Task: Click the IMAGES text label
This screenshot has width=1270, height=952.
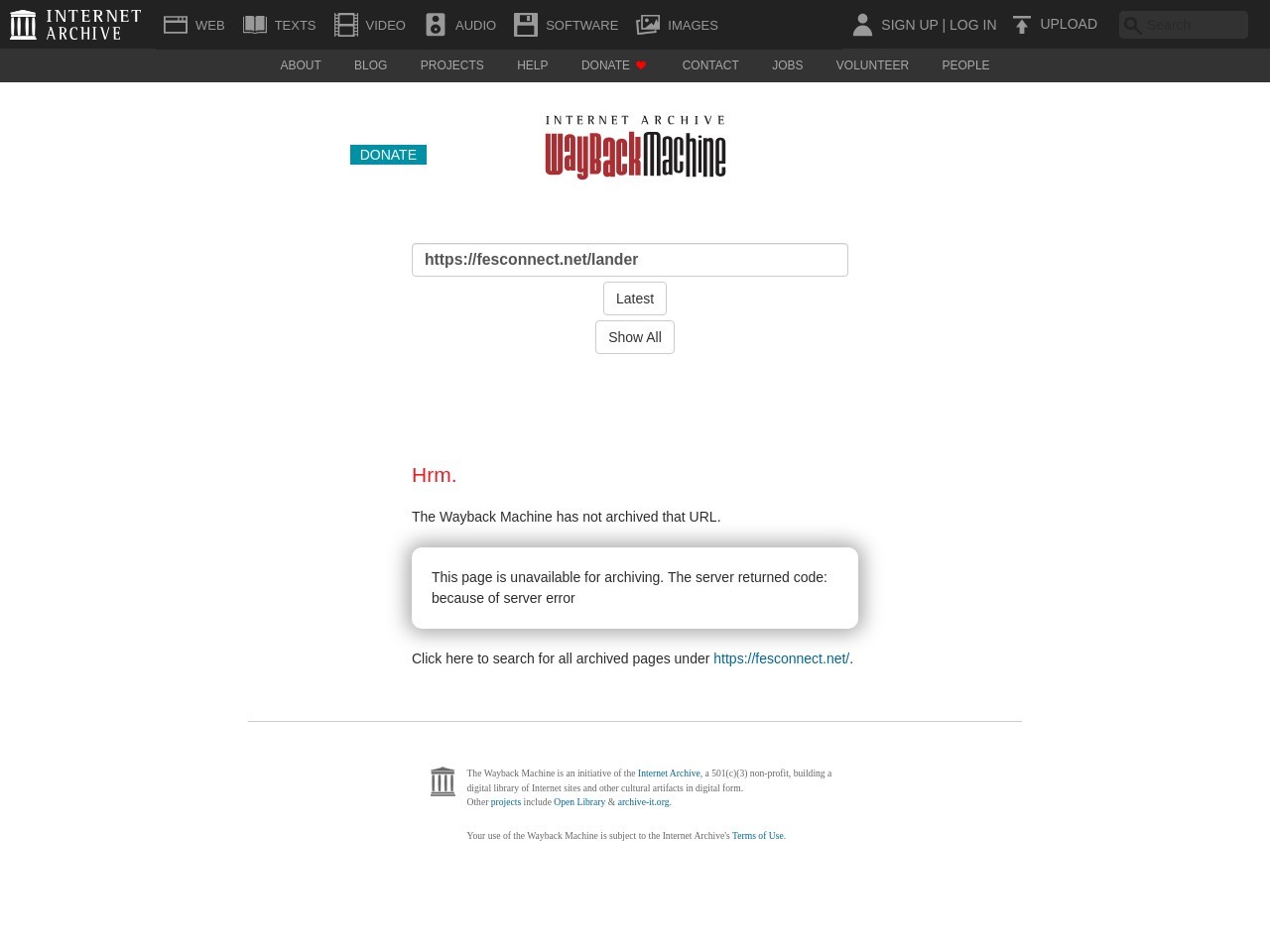Action: (x=693, y=25)
